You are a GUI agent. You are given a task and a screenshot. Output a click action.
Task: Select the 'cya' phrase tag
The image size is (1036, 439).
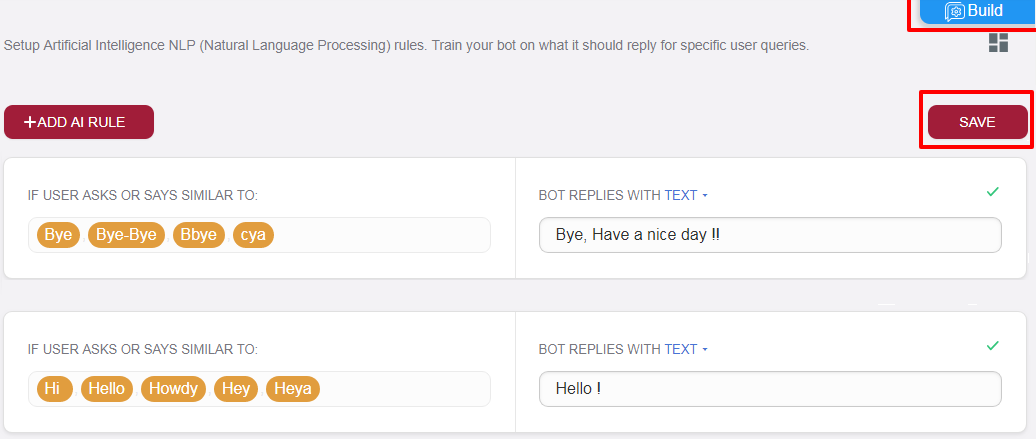pos(253,236)
